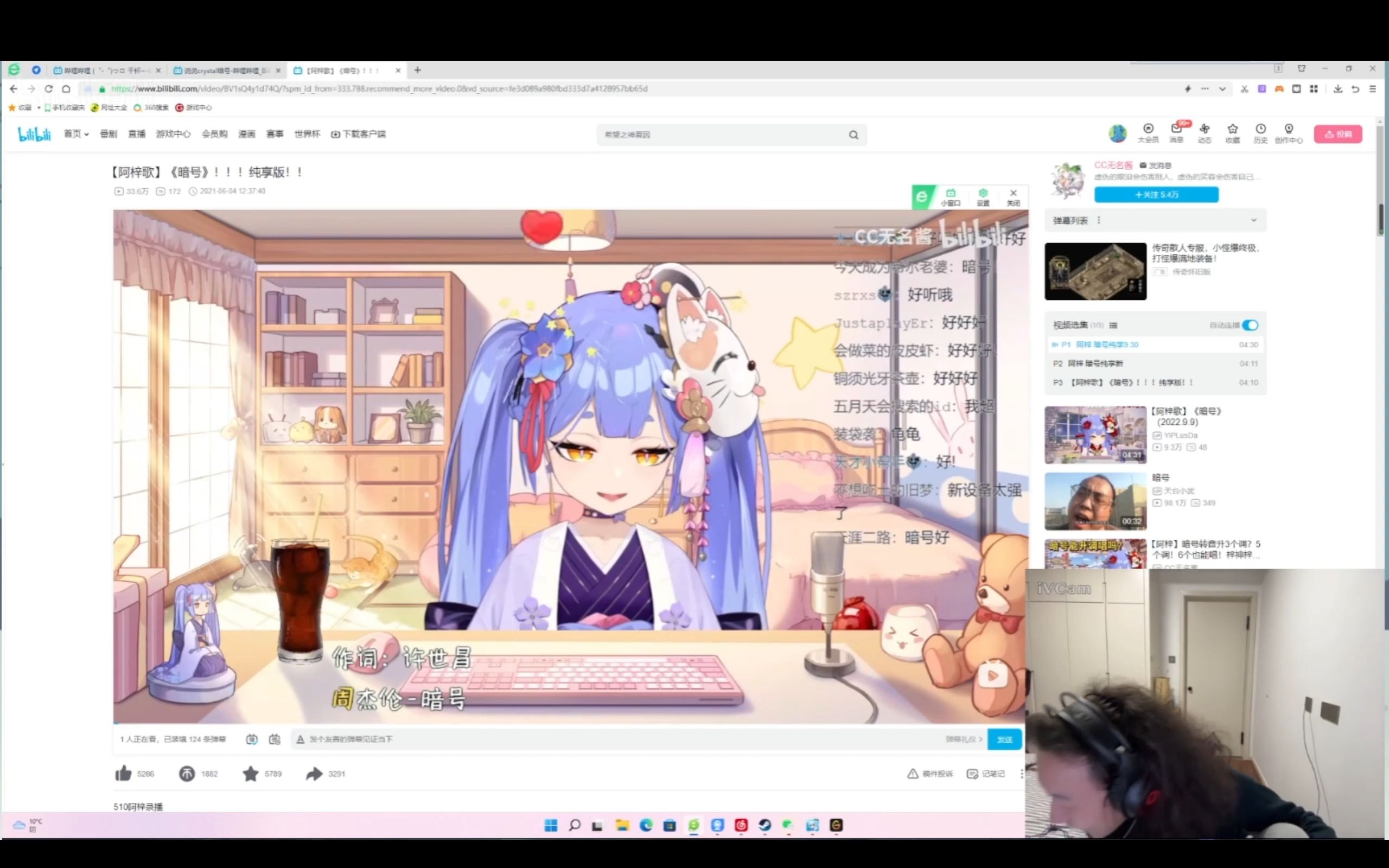Screen dimensions: 1389x868
Task: Open browser main menu hamburger
Action: click(x=1372, y=89)
